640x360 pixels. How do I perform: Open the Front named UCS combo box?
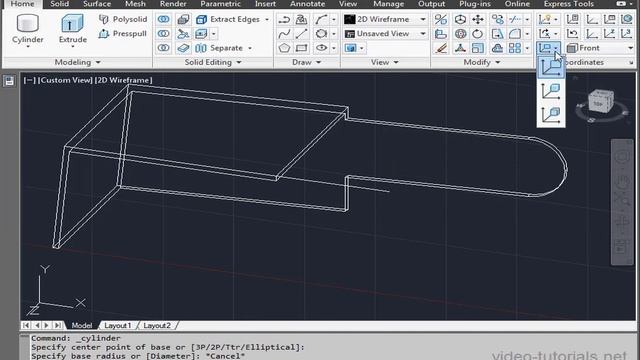[600, 48]
